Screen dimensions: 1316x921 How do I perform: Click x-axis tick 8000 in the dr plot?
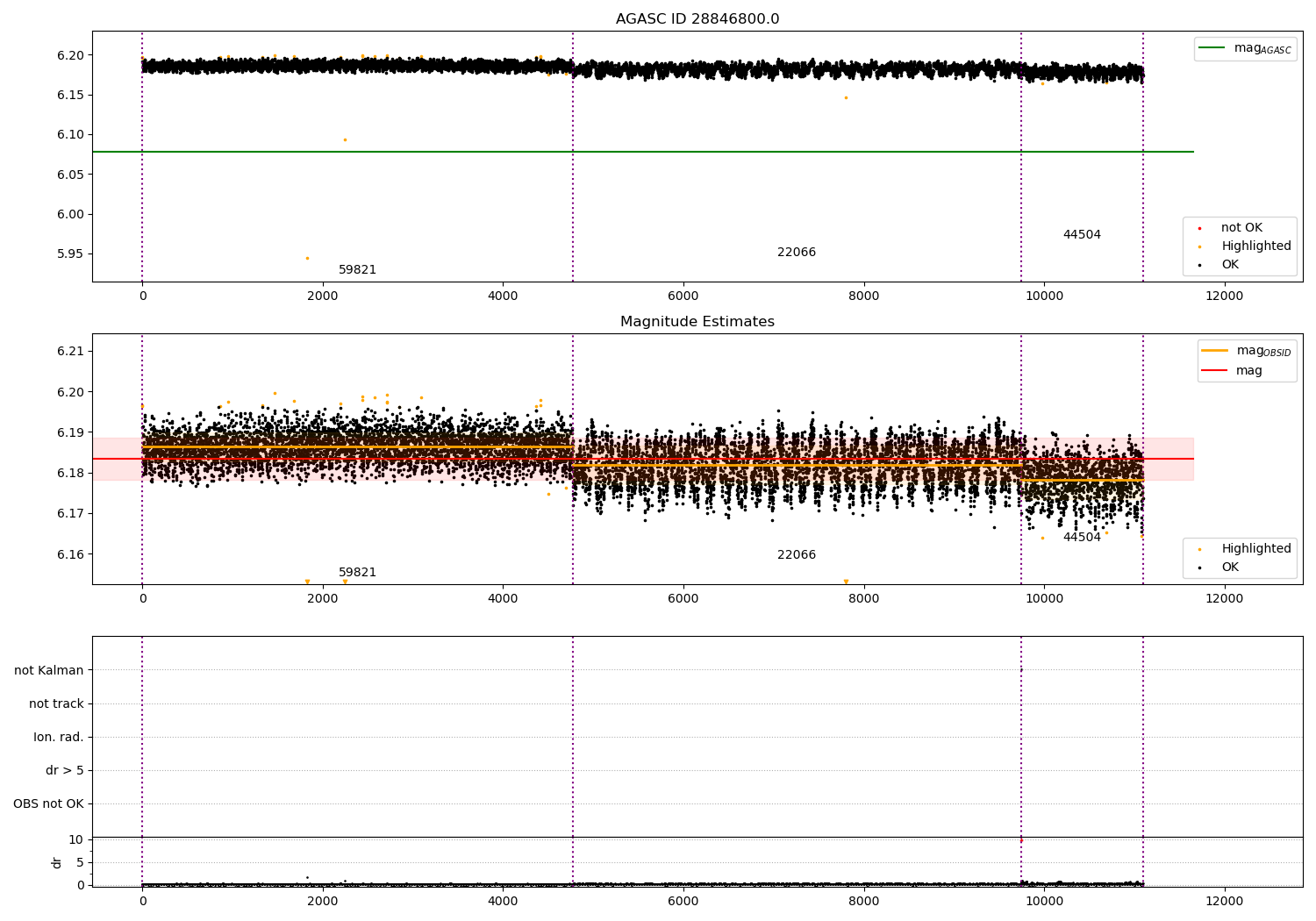click(863, 902)
